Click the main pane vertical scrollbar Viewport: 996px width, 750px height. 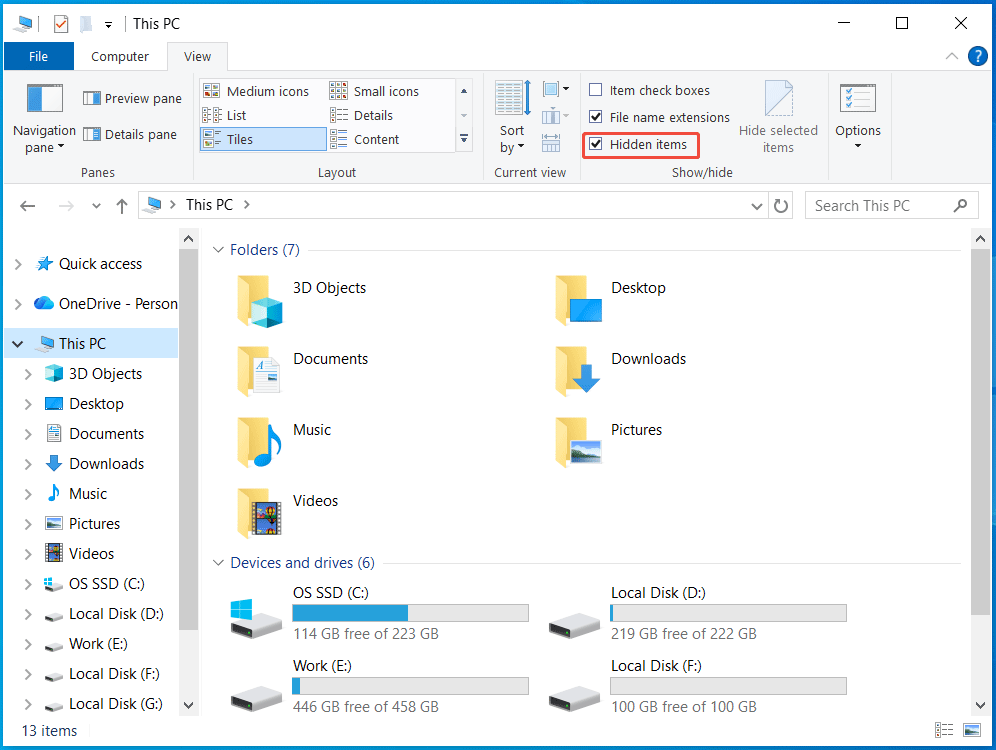[x=980, y=432]
